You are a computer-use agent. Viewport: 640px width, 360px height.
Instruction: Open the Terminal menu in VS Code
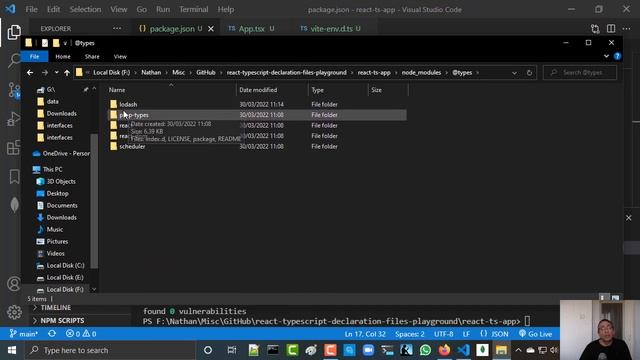point(193,9)
